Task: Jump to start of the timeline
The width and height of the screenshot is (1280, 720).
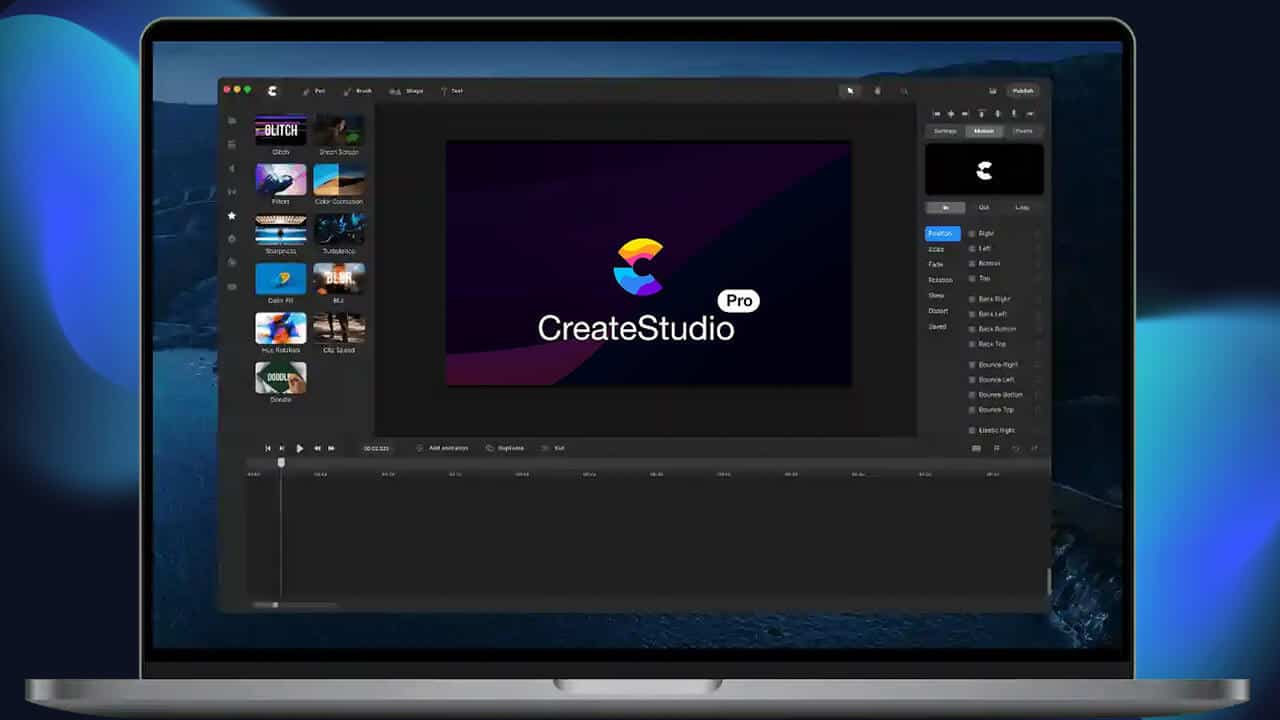Action: [x=268, y=448]
